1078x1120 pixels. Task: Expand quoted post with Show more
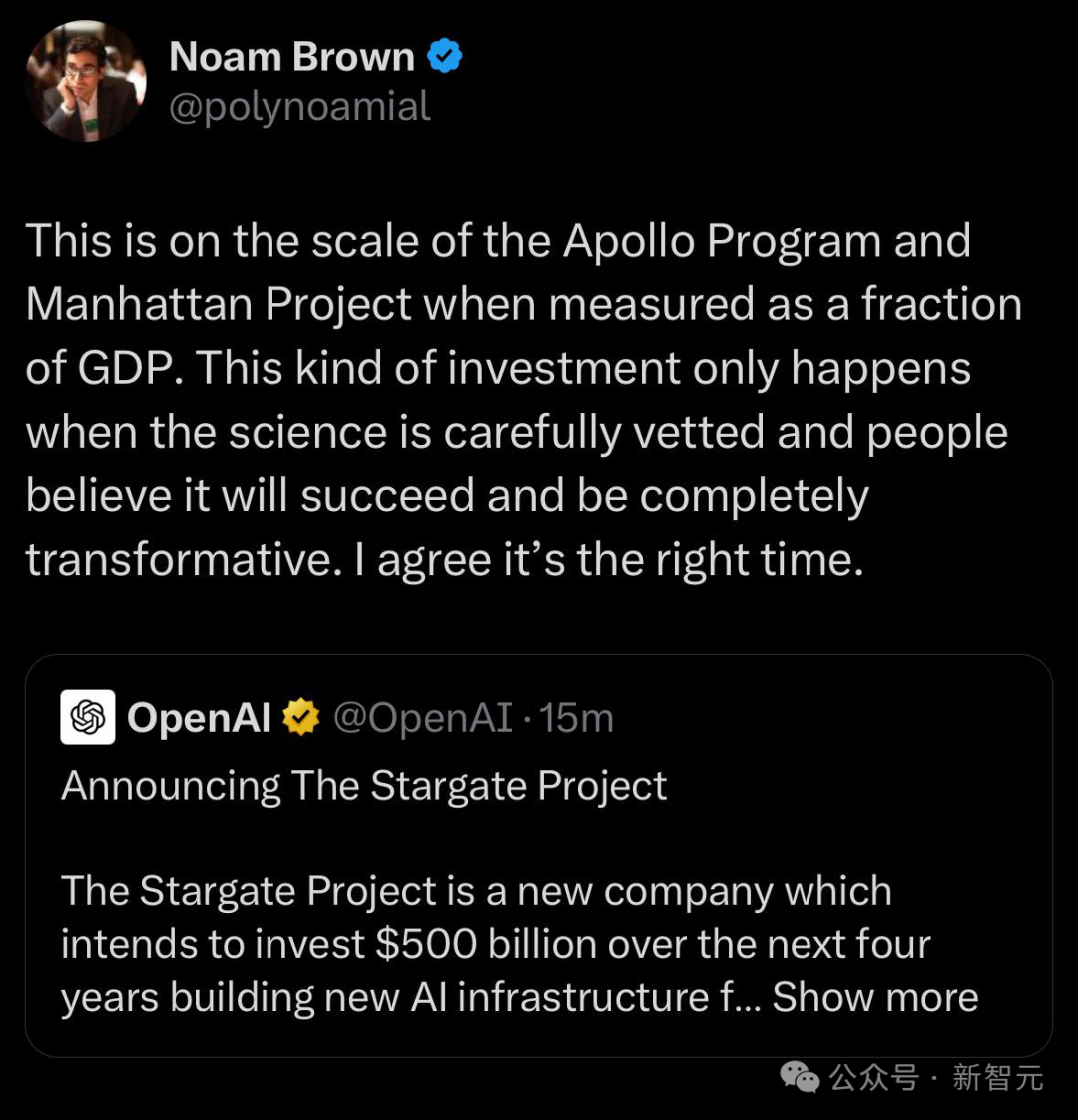[875, 996]
